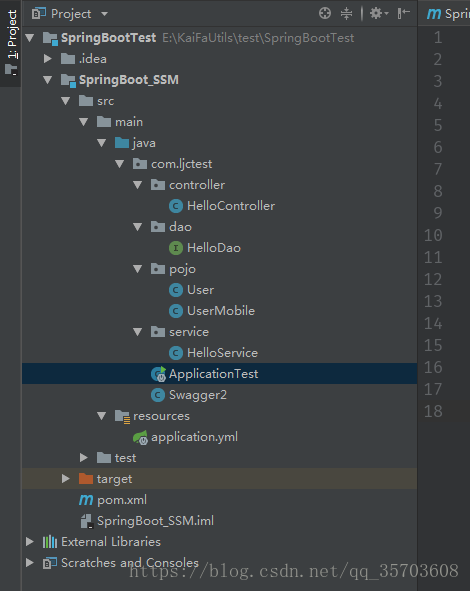Select the pom.xml file name
The height and width of the screenshot is (591, 470).
click(122, 500)
